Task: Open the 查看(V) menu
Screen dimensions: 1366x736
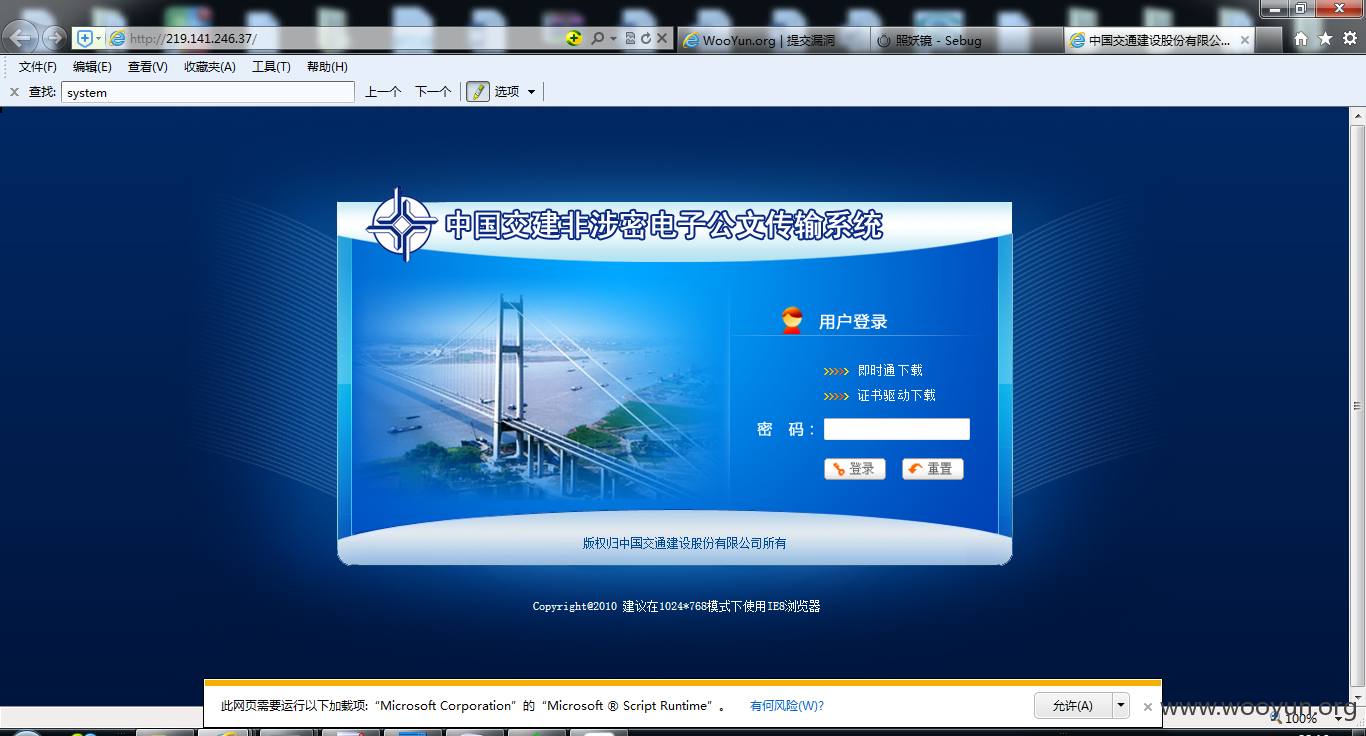Action: pos(147,67)
